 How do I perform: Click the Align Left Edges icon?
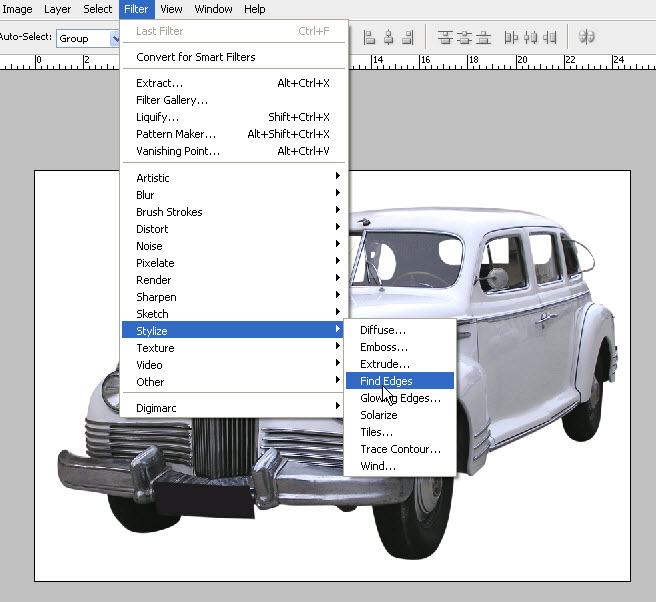pos(369,38)
